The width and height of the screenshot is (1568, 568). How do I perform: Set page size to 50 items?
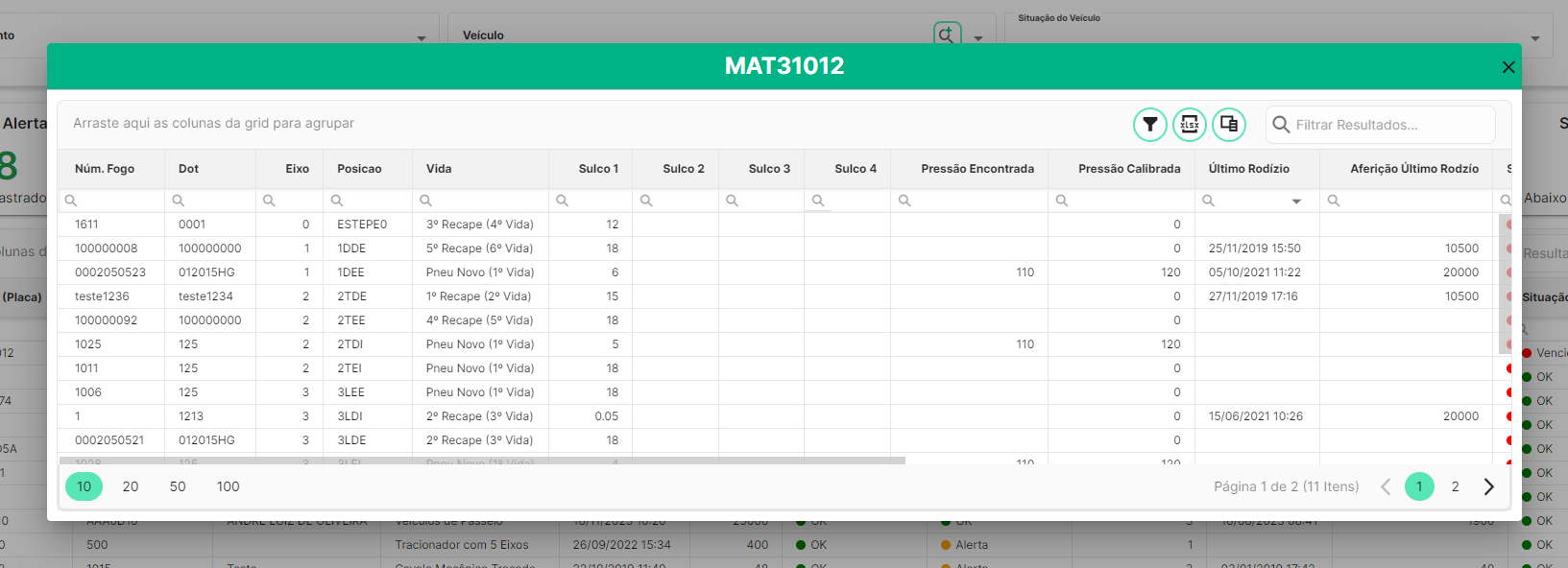(178, 486)
